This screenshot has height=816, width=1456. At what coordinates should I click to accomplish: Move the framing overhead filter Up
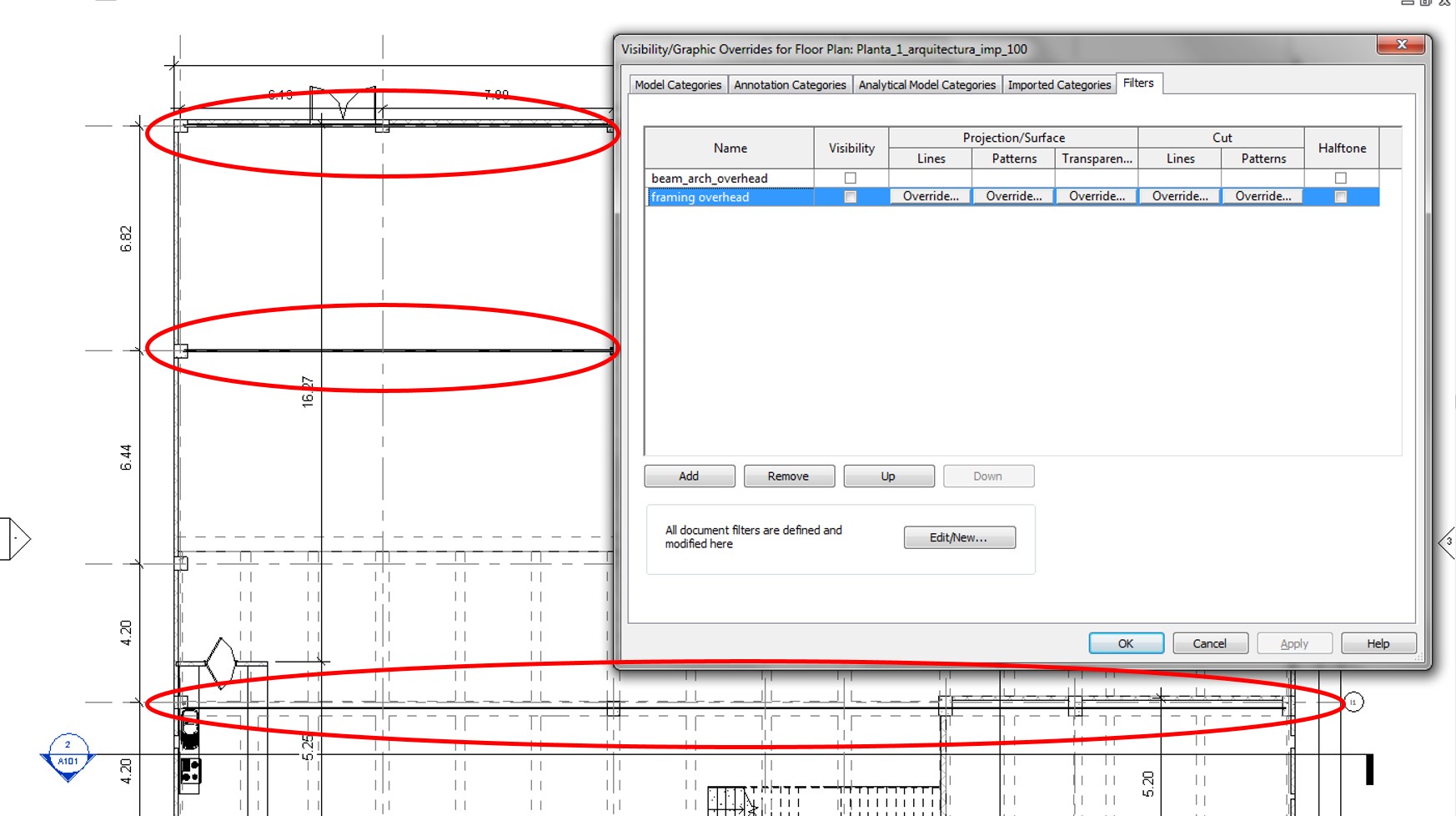pos(888,476)
